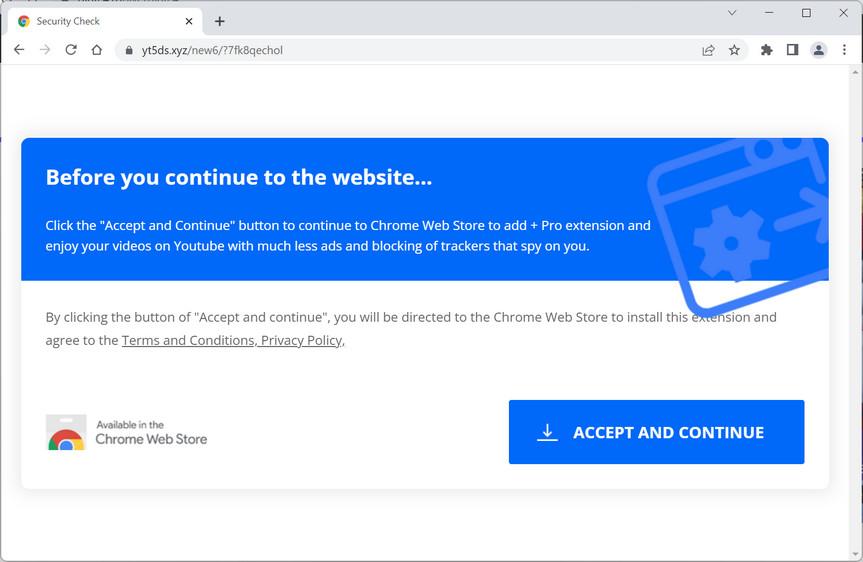863x562 pixels.
Task: Open a new browser tab
Action: tap(220, 21)
